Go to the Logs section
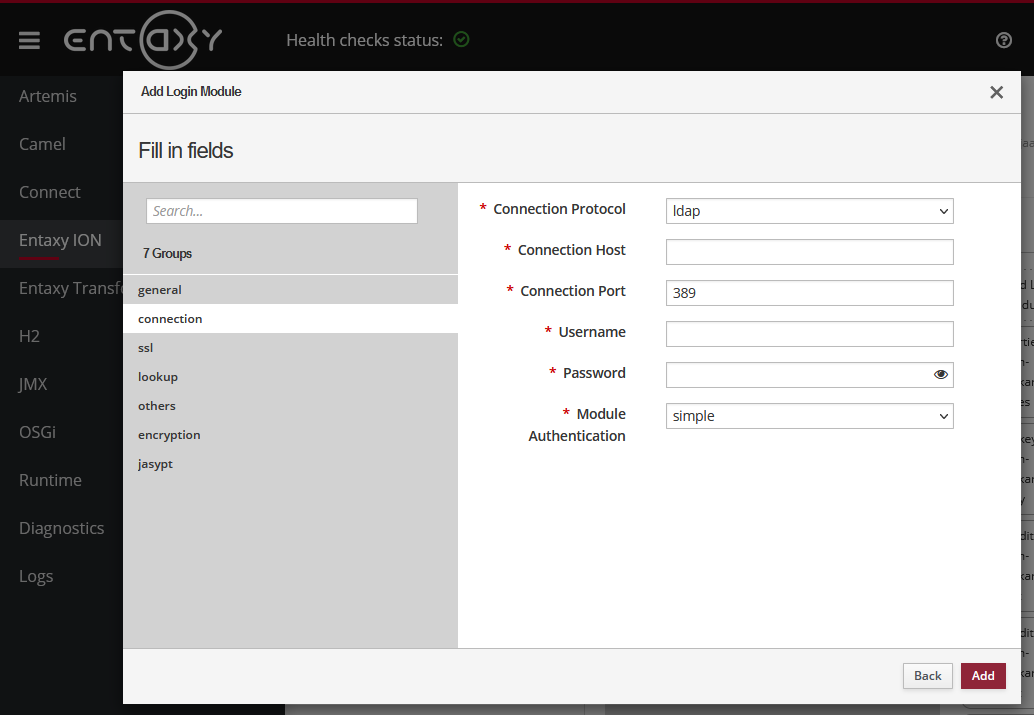 [x=36, y=576]
